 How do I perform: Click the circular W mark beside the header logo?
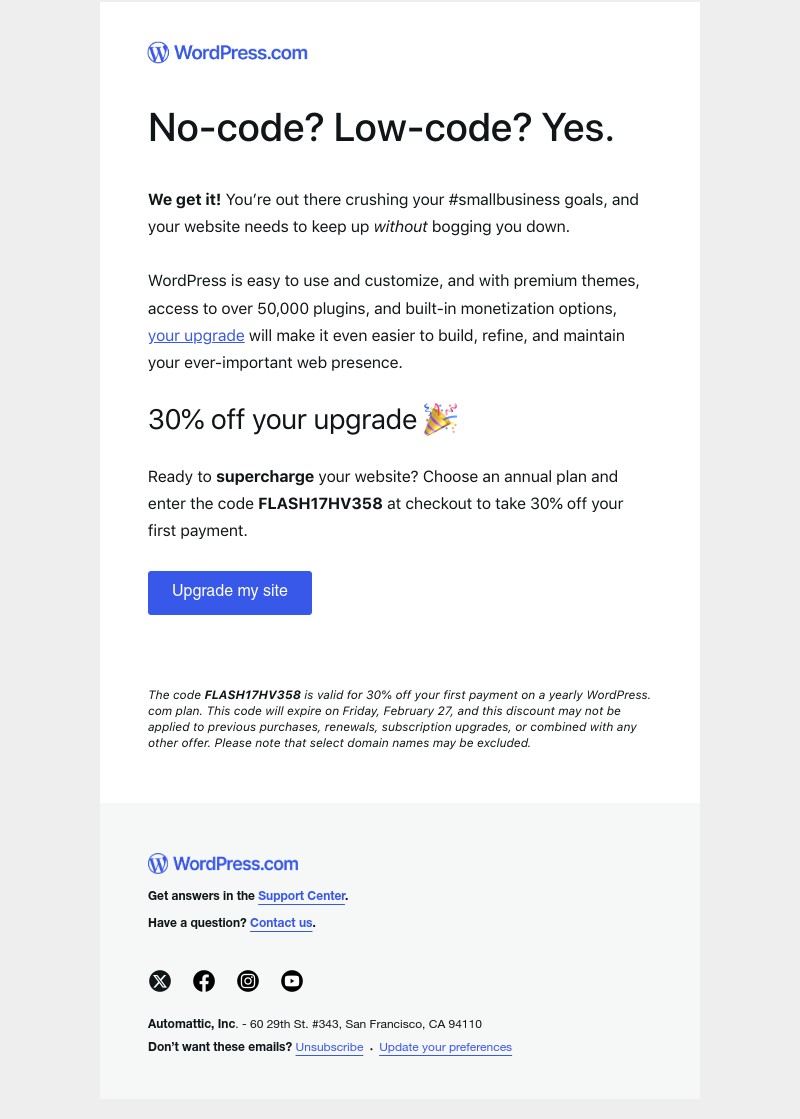tap(158, 52)
